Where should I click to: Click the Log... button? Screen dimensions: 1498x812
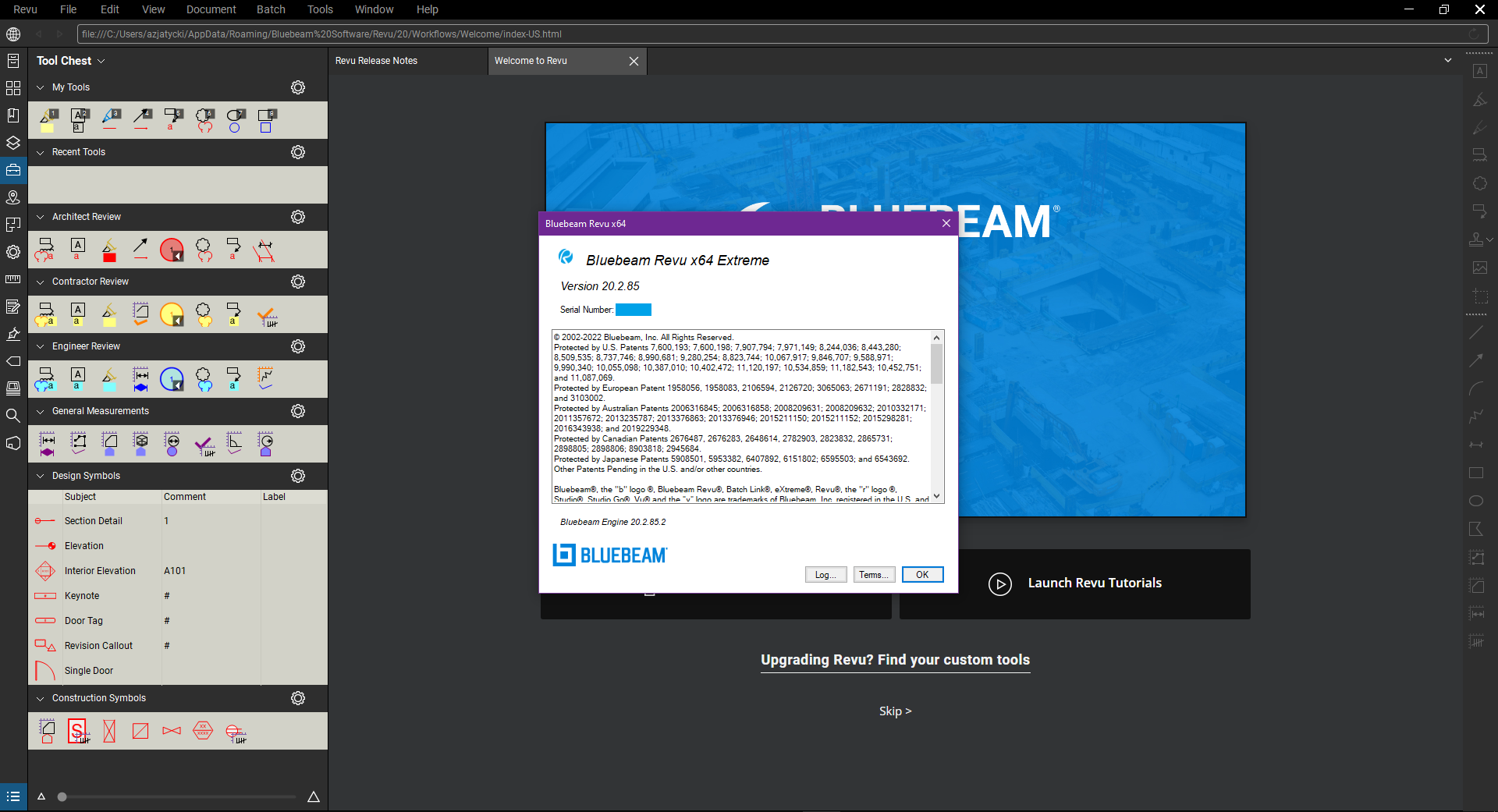click(x=825, y=575)
